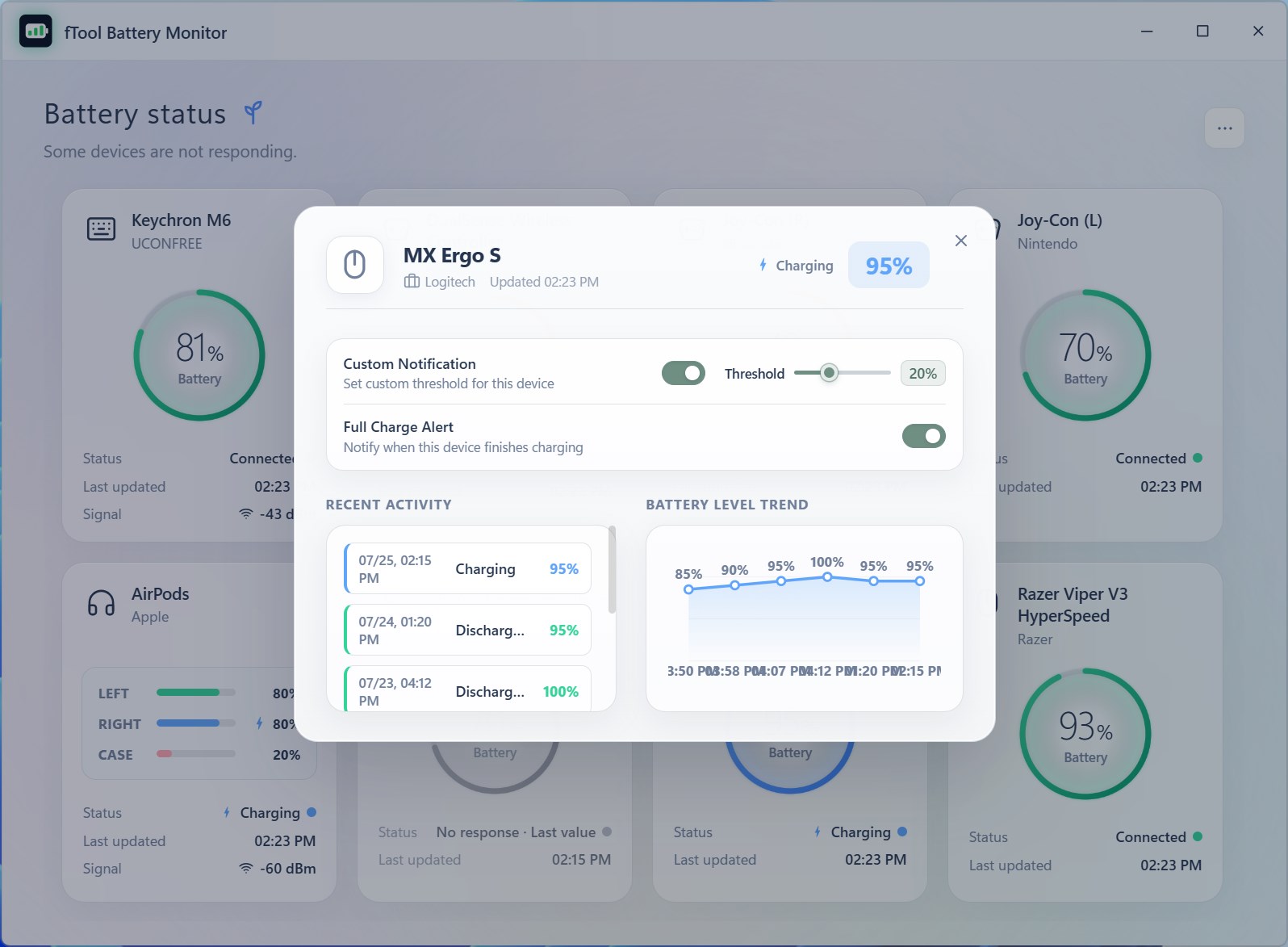1288x947 pixels.
Task: Click the AirPods CASE battery bar
Action: click(x=196, y=754)
